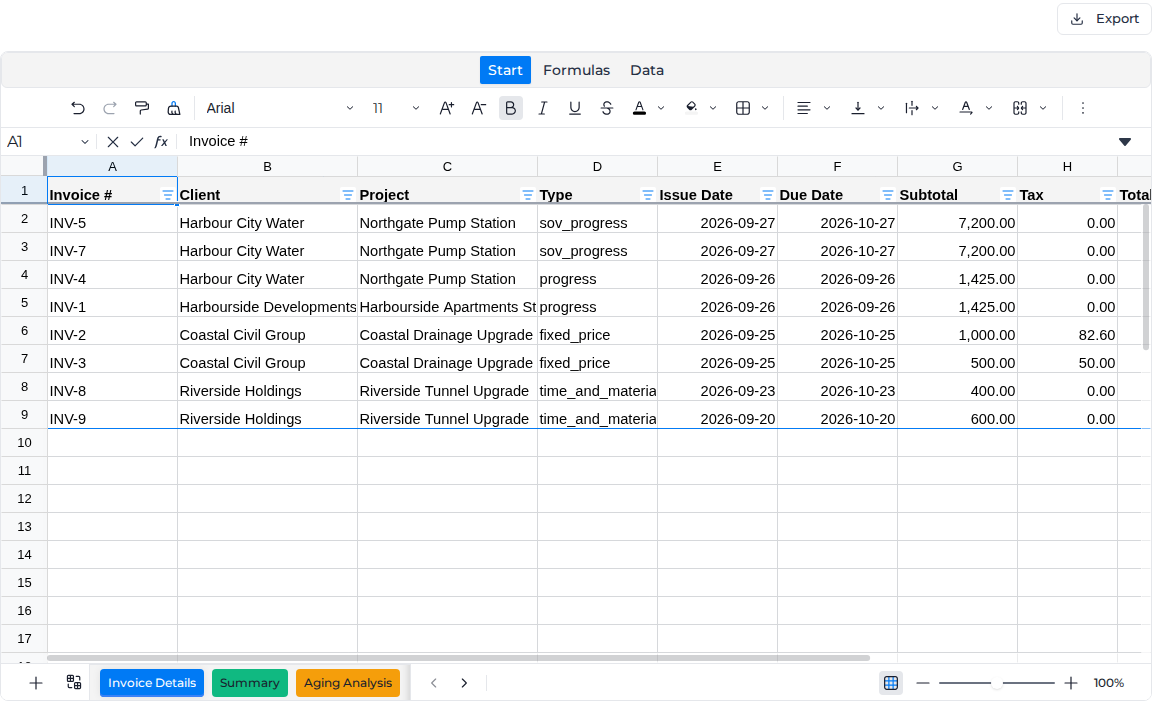Viewport: 1152px width, 705px height.
Task: Open the Tax column filter
Action: (1108, 195)
